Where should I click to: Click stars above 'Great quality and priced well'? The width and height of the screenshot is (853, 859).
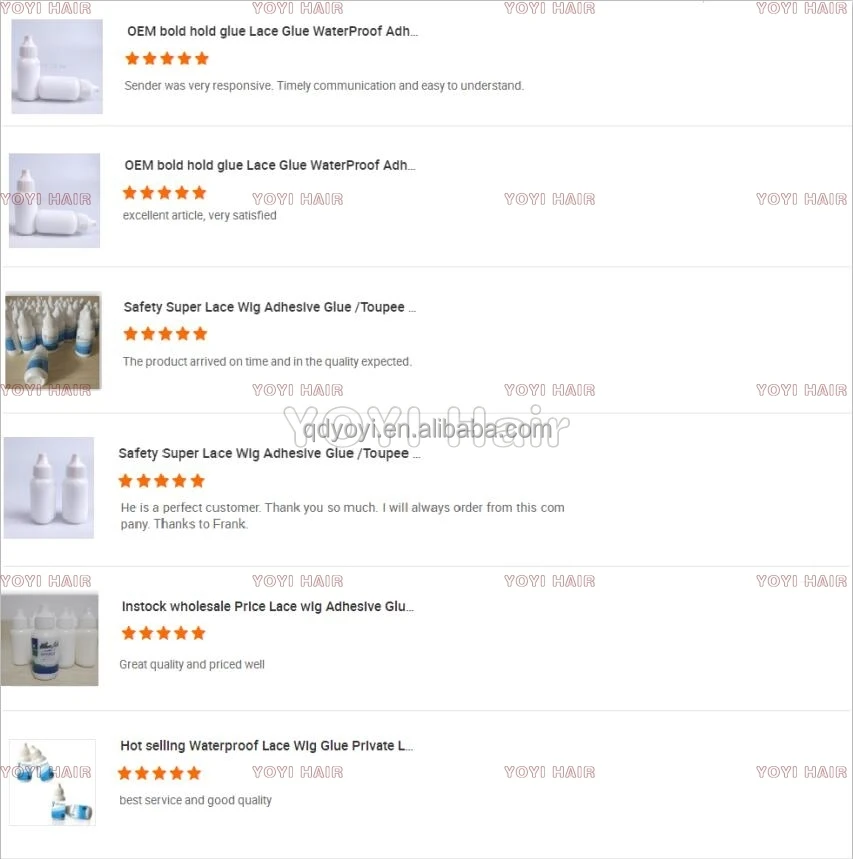(x=163, y=633)
